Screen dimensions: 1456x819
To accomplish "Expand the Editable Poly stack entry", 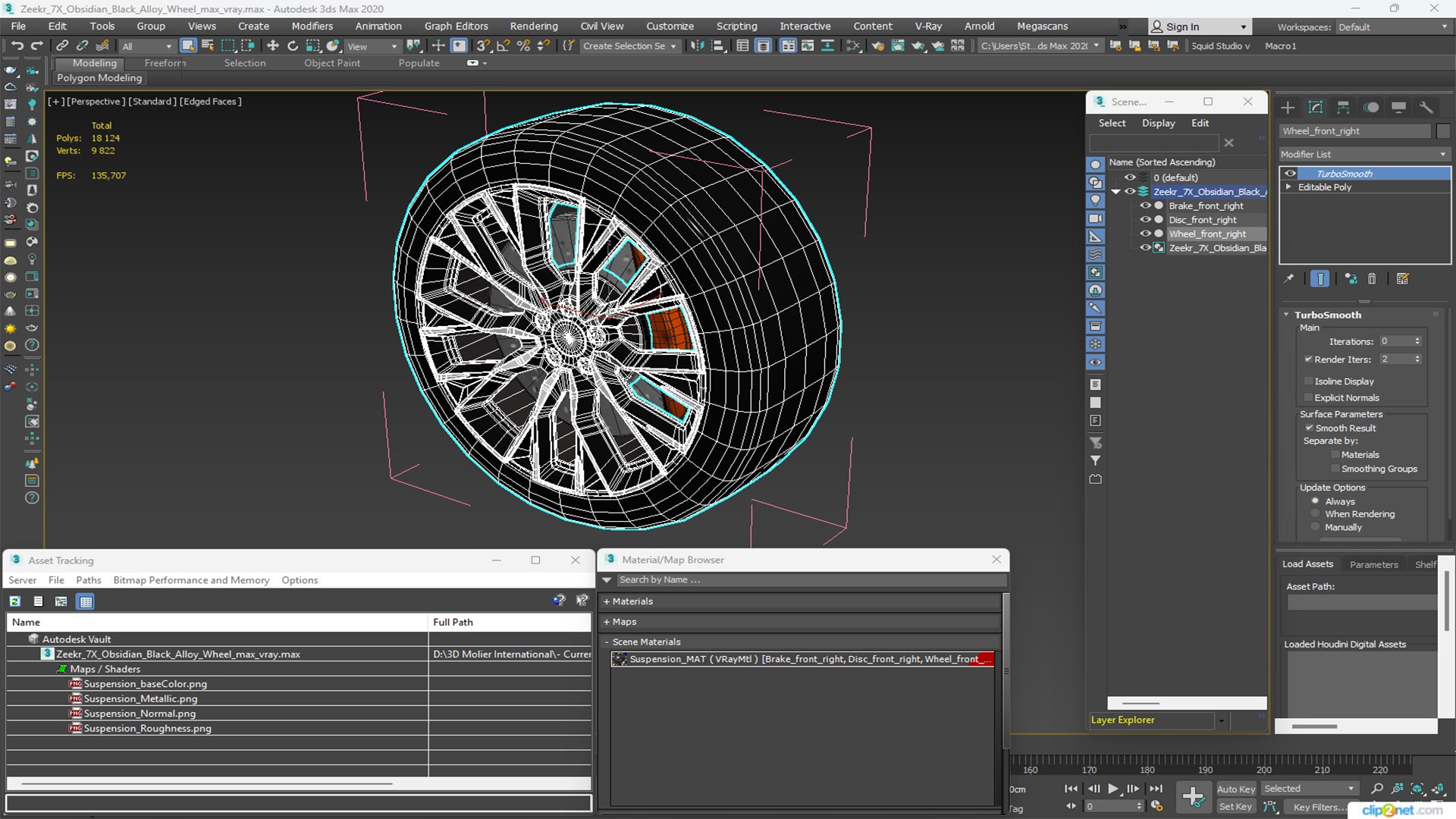I will pos(1288,187).
